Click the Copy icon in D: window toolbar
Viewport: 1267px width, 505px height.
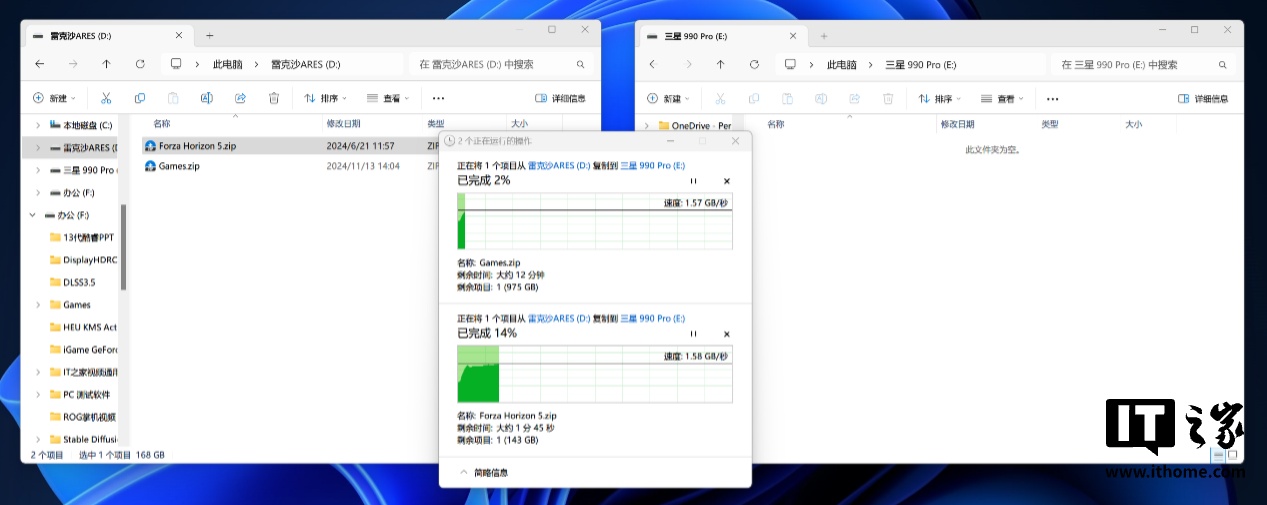point(140,98)
